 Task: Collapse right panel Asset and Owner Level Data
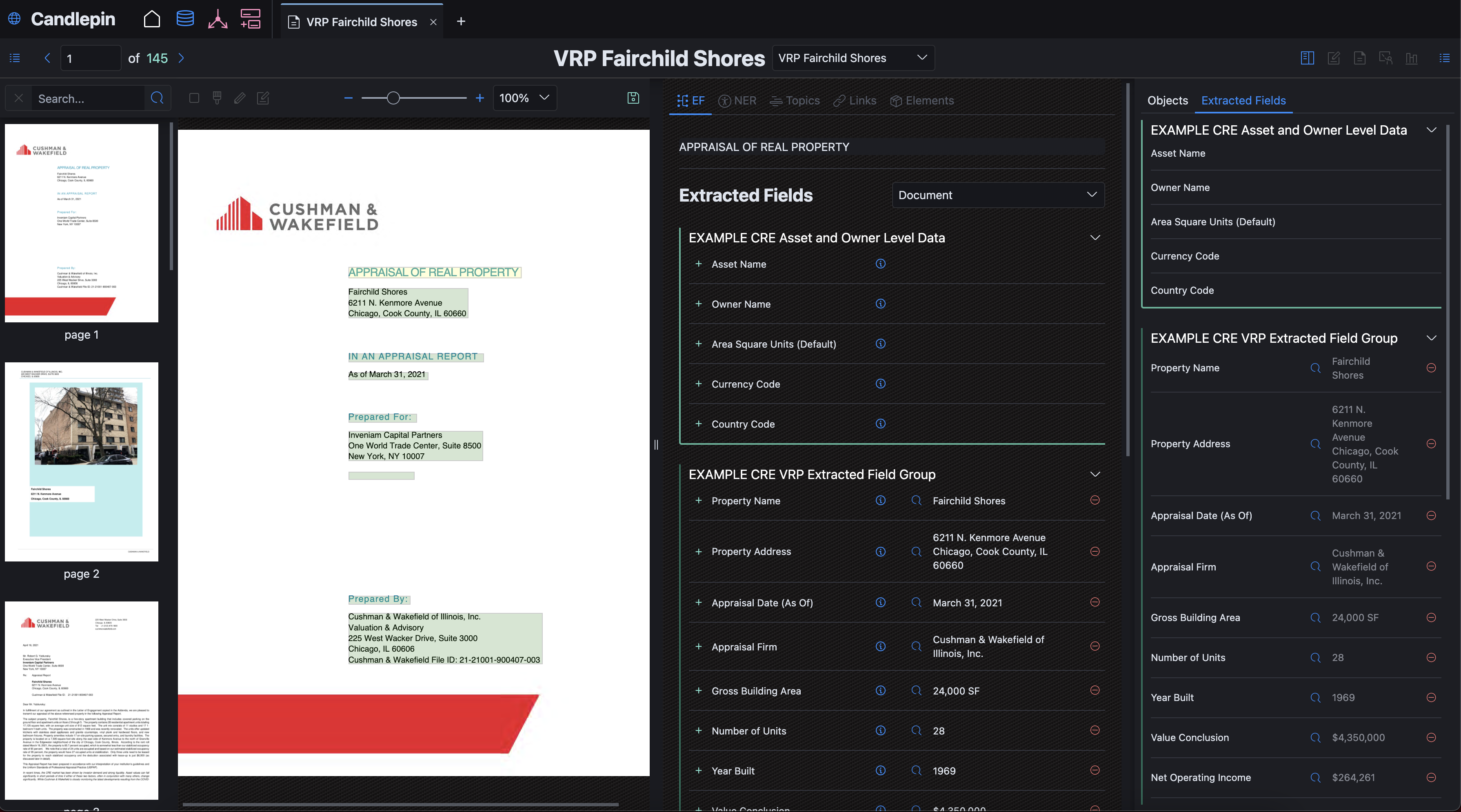(1431, 130)
